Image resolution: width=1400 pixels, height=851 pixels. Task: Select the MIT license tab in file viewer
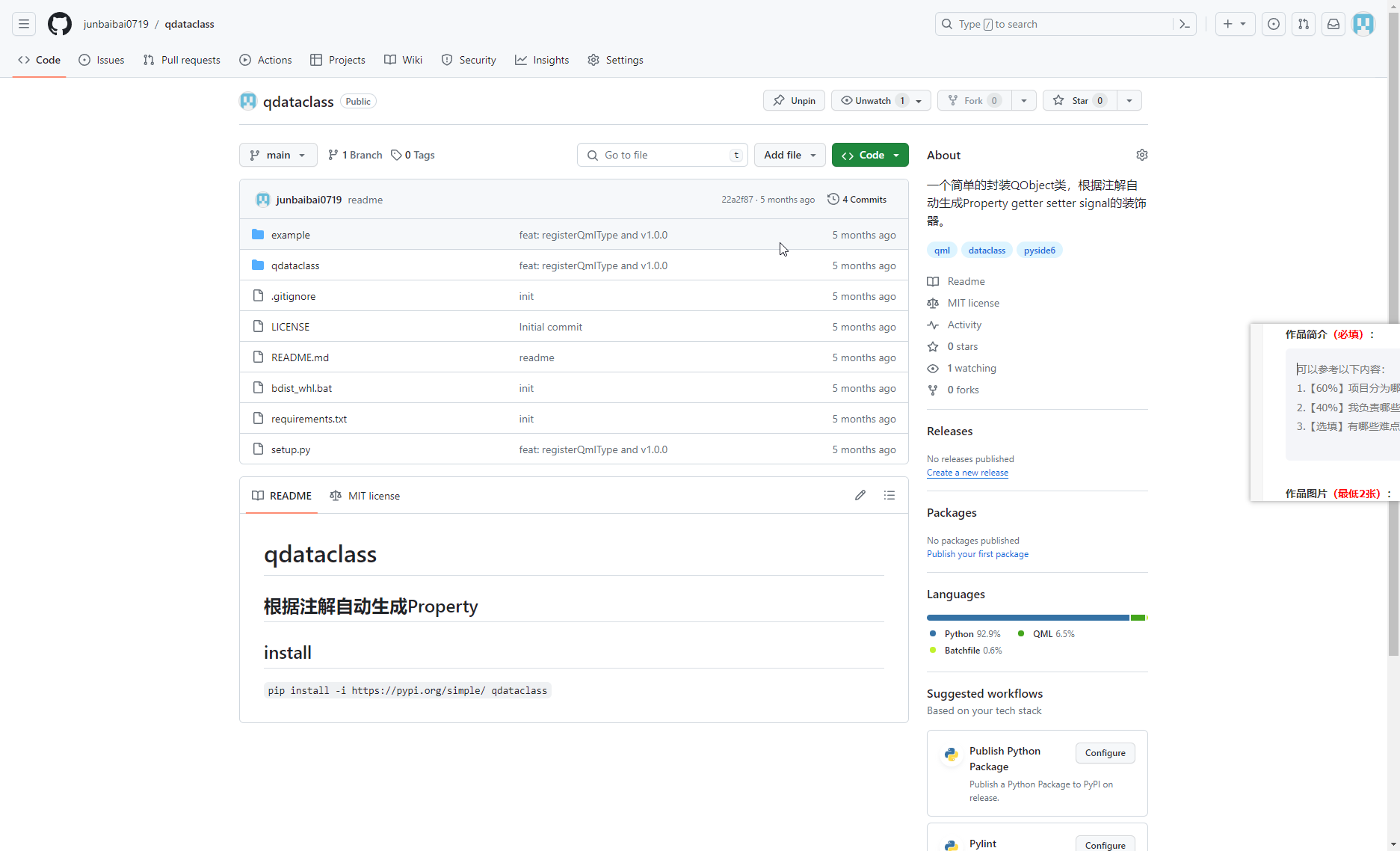coord(365,496)
